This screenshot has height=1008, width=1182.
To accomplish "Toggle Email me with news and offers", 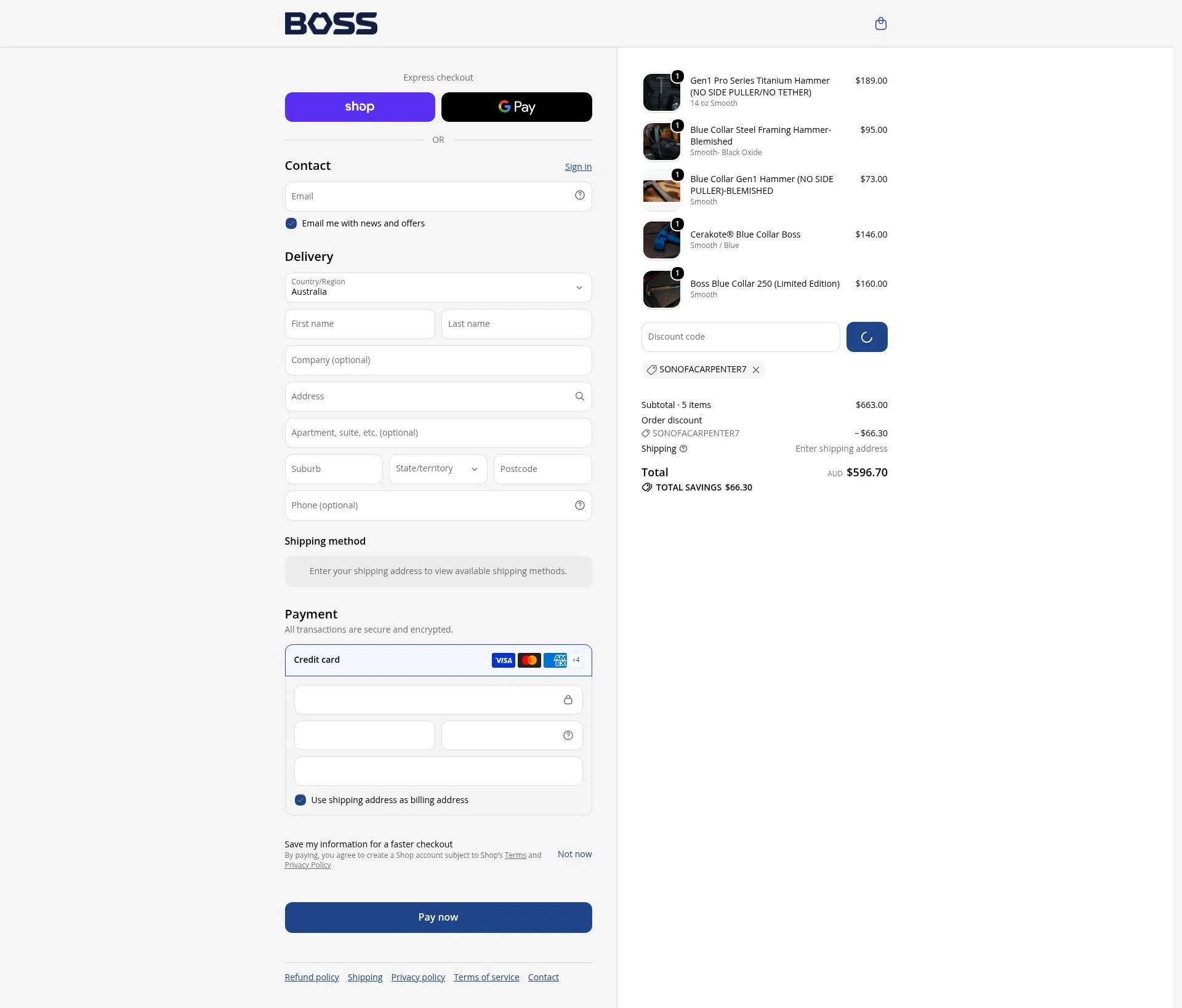I will (291, 223).
